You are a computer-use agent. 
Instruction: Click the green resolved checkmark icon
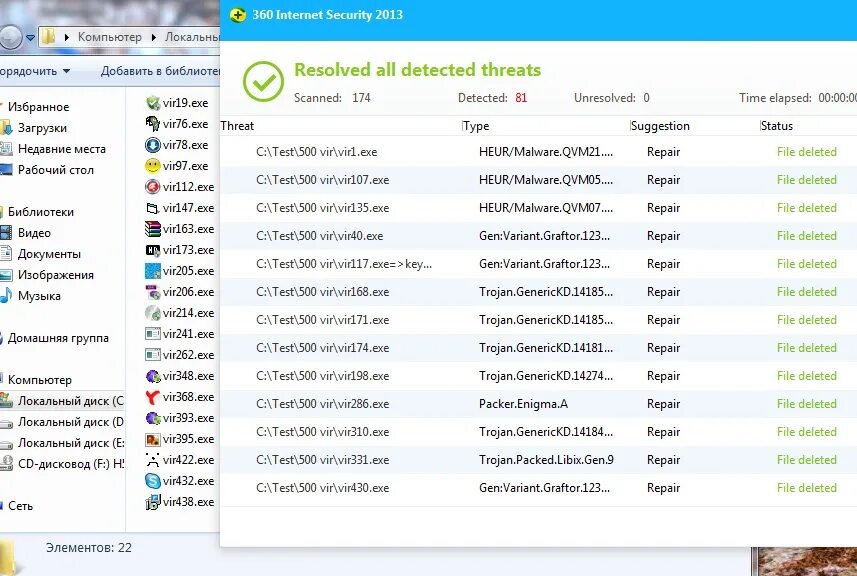263,81
